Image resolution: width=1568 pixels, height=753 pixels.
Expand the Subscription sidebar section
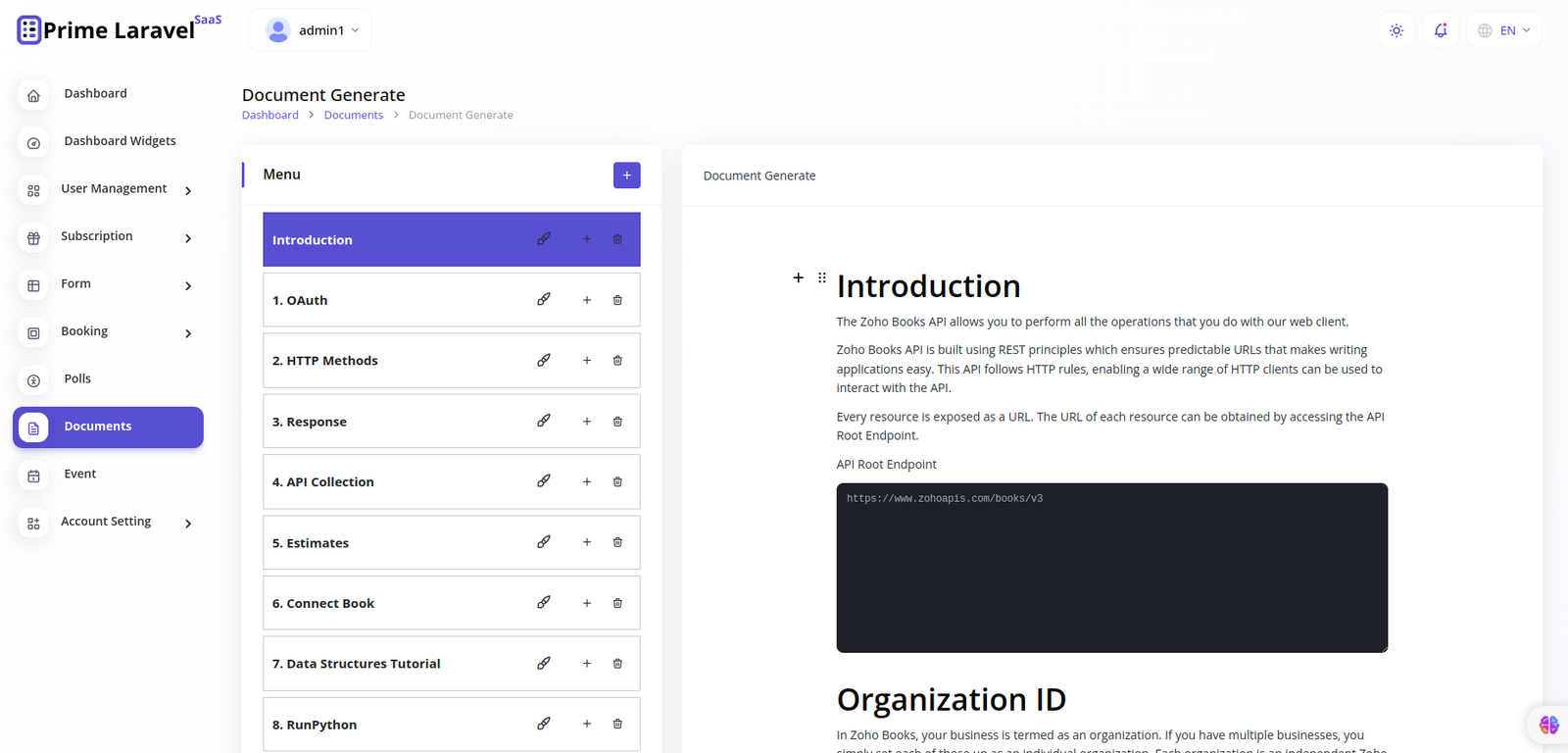108,236
